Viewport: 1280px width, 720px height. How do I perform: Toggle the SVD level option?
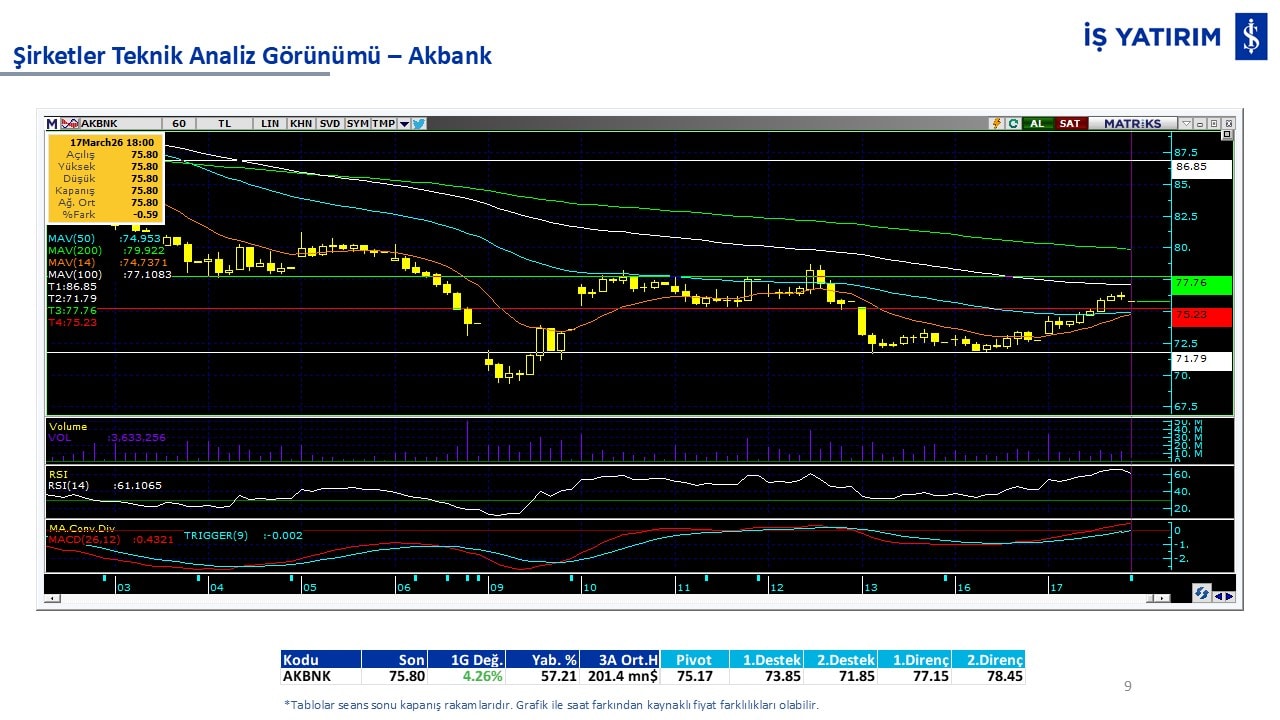tap(330, 124)
